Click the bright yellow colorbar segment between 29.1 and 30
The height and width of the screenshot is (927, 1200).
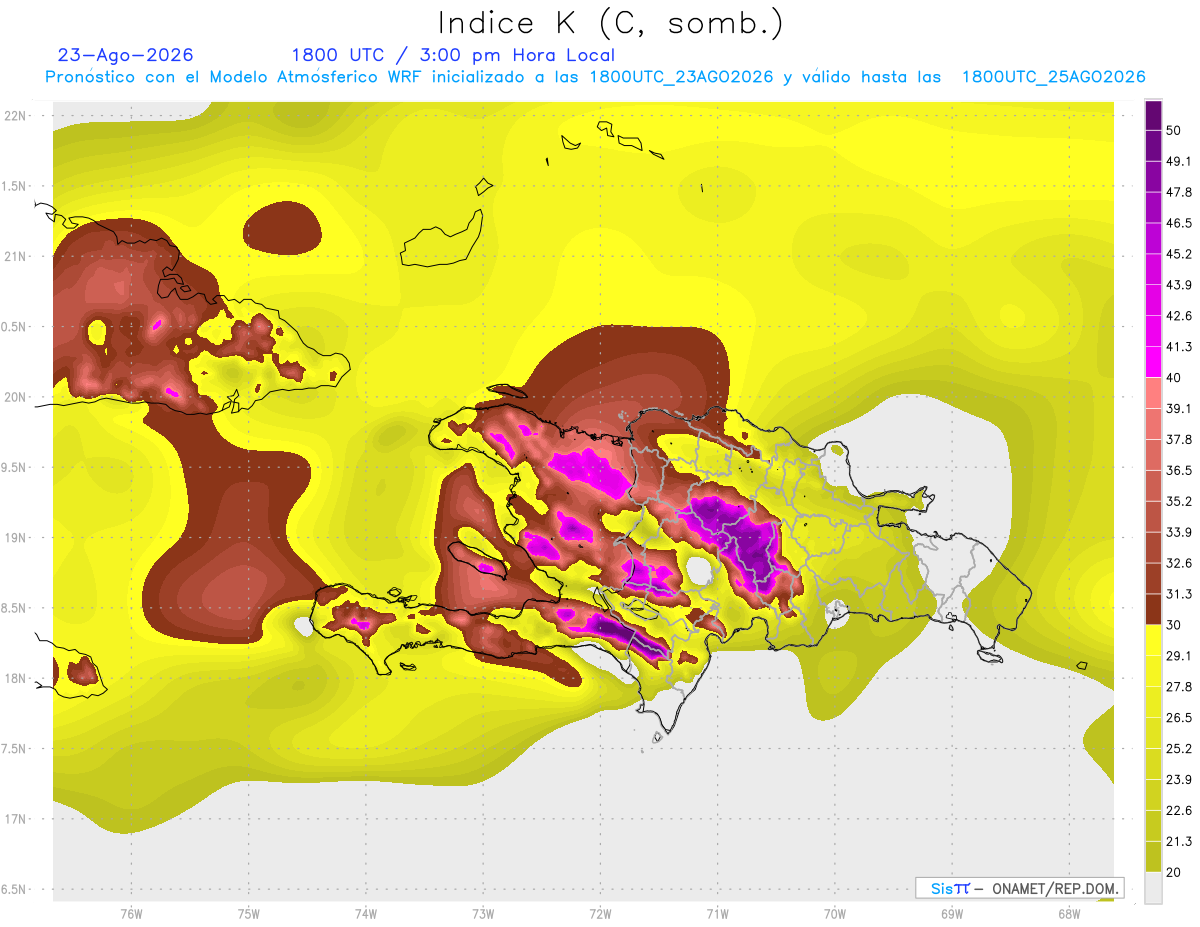click(x=1153, y=640)
